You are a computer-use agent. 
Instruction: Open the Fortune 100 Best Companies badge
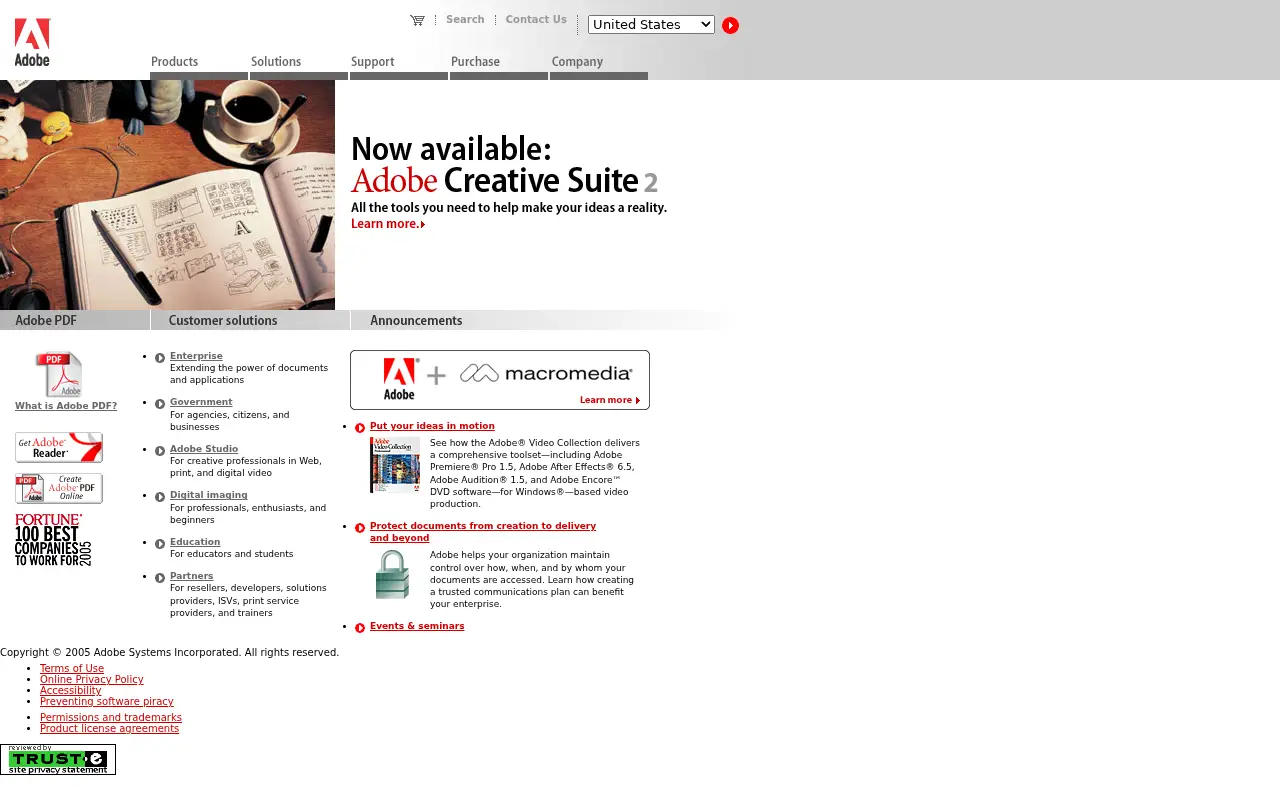click(x=53, y=540)
